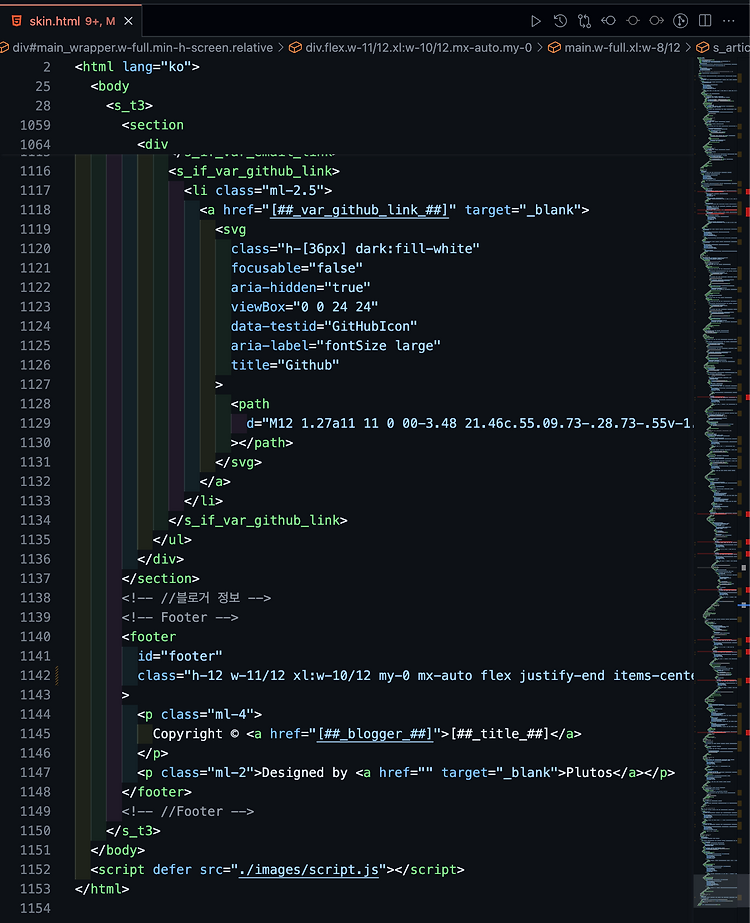
Task: Click the <!-- //Footer --> comment
Action: point(188,812)
